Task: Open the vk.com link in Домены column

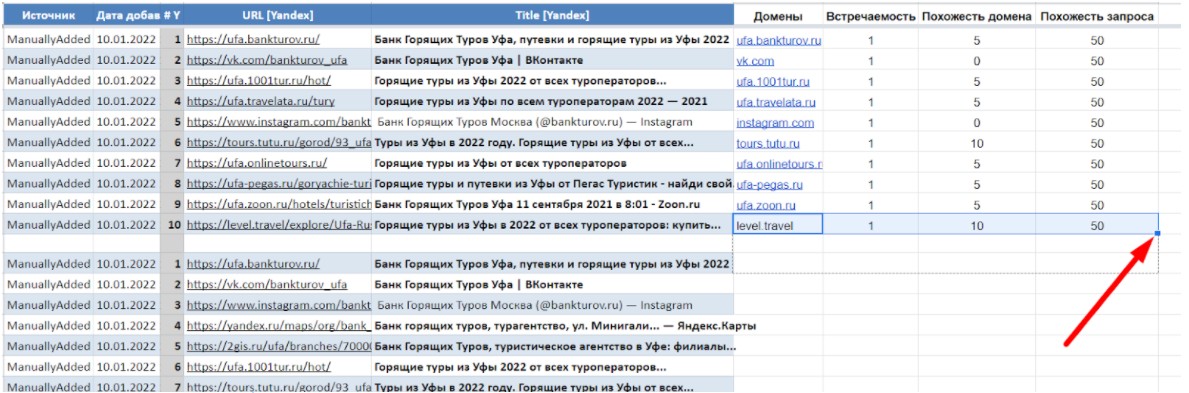Action: 754,61
